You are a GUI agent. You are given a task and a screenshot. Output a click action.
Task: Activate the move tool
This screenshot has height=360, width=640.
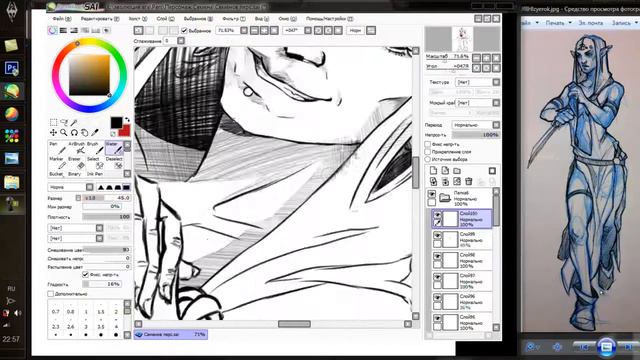click(x=53, y=133)
